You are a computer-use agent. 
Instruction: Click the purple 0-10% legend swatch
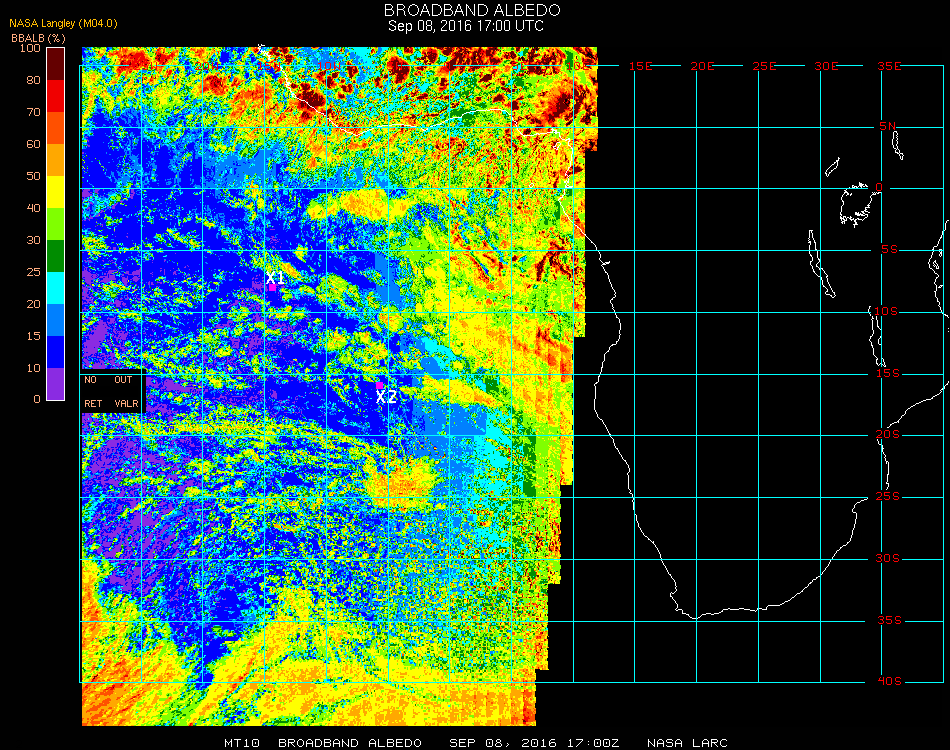tap(56, 384)
